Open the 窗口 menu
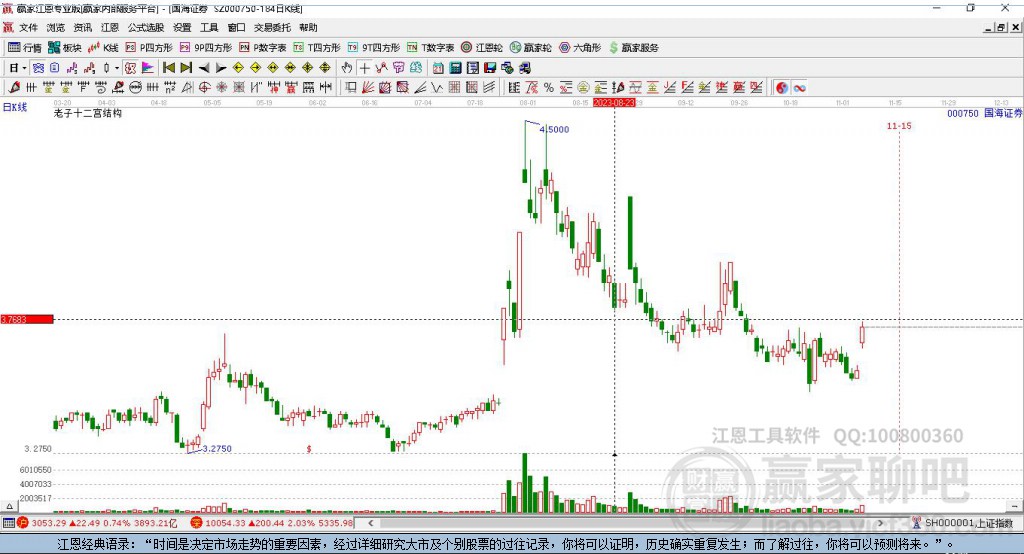The height and width of the screenshot is (554, 1024). click(236, 27)
